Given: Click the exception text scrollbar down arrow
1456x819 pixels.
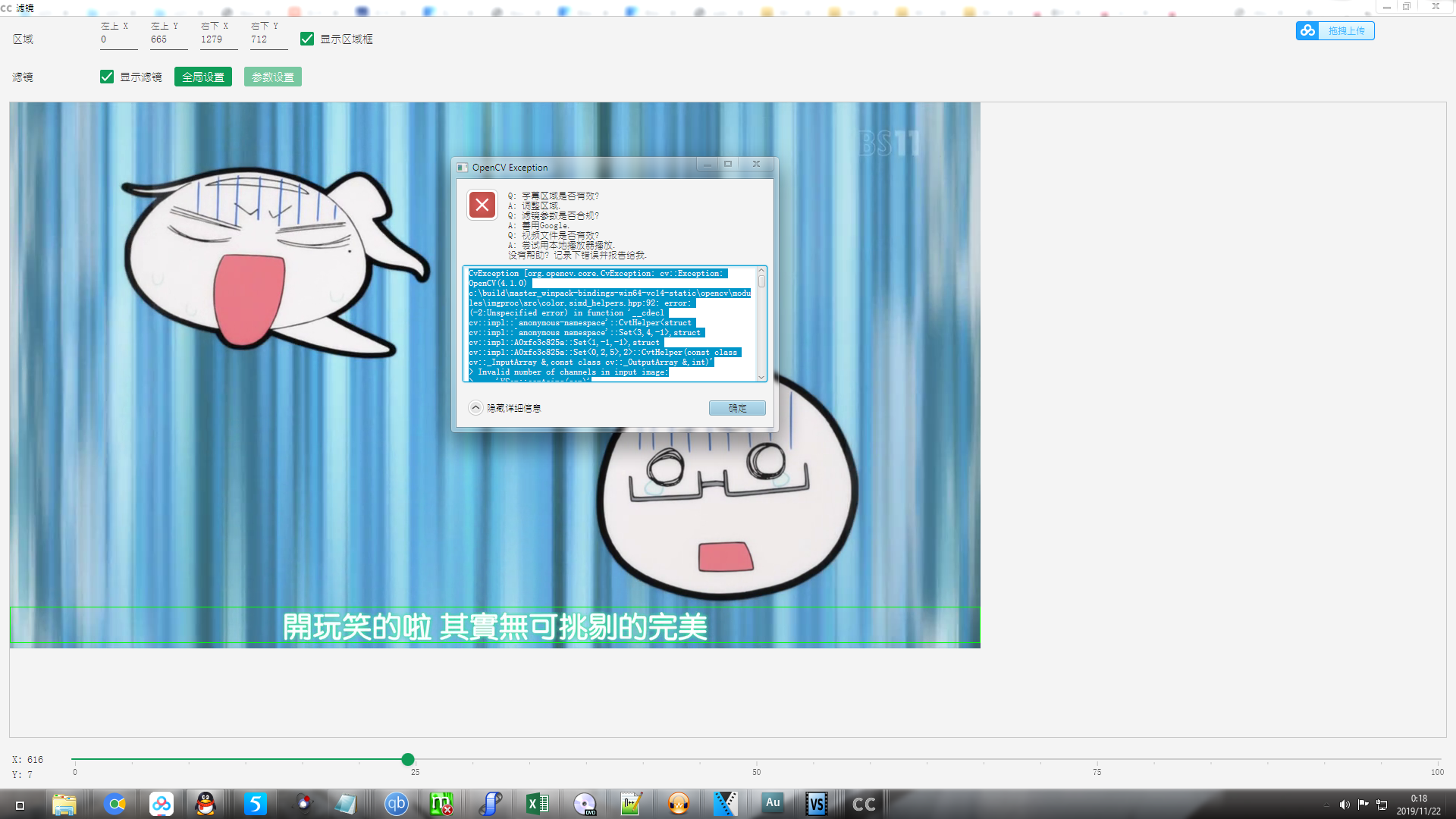Looking at the screenshot, I should pyautogui.click(x=761, y=377).
